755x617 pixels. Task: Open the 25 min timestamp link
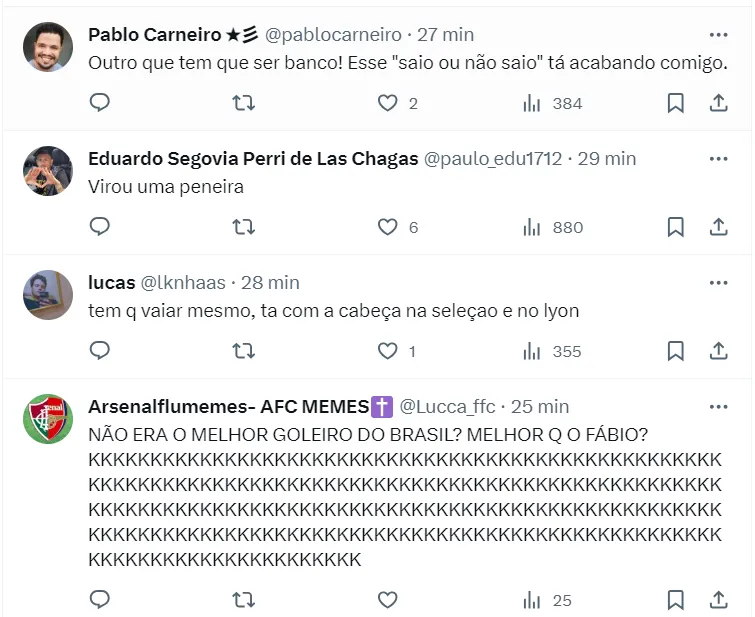[540, 406]
